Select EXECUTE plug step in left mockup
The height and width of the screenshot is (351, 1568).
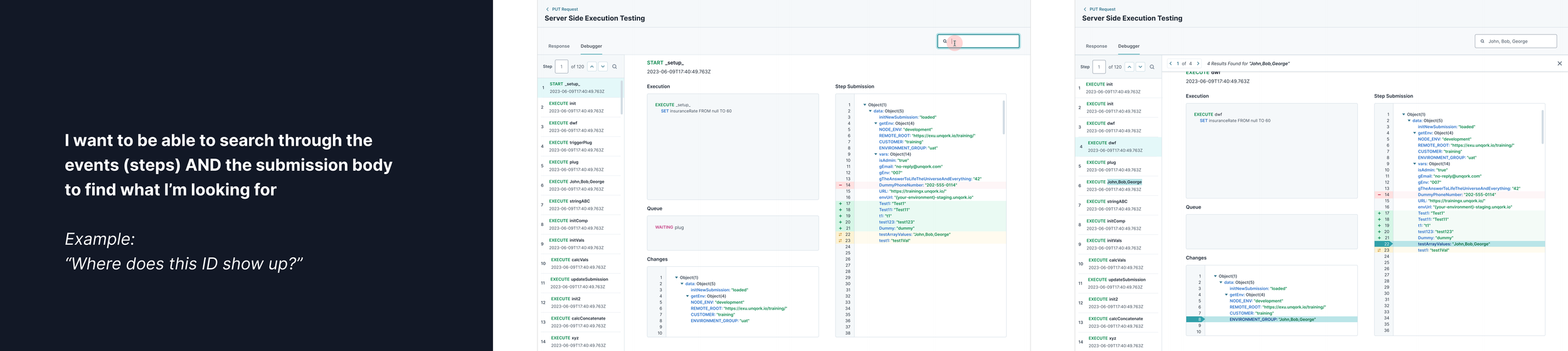click(580, 166)
